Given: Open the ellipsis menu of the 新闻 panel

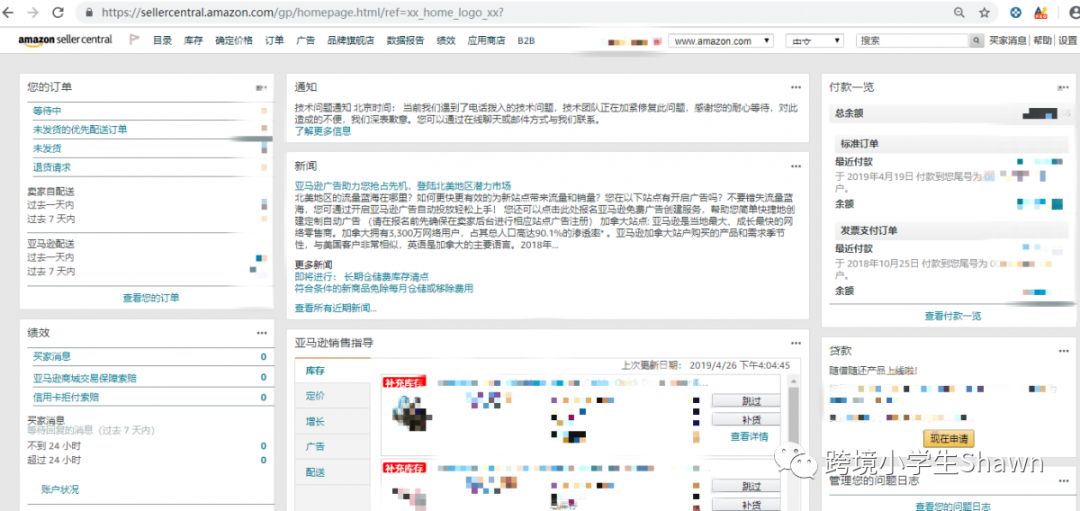Looking at the screenshot, I should pyautogui.click(x=796, y=167).
